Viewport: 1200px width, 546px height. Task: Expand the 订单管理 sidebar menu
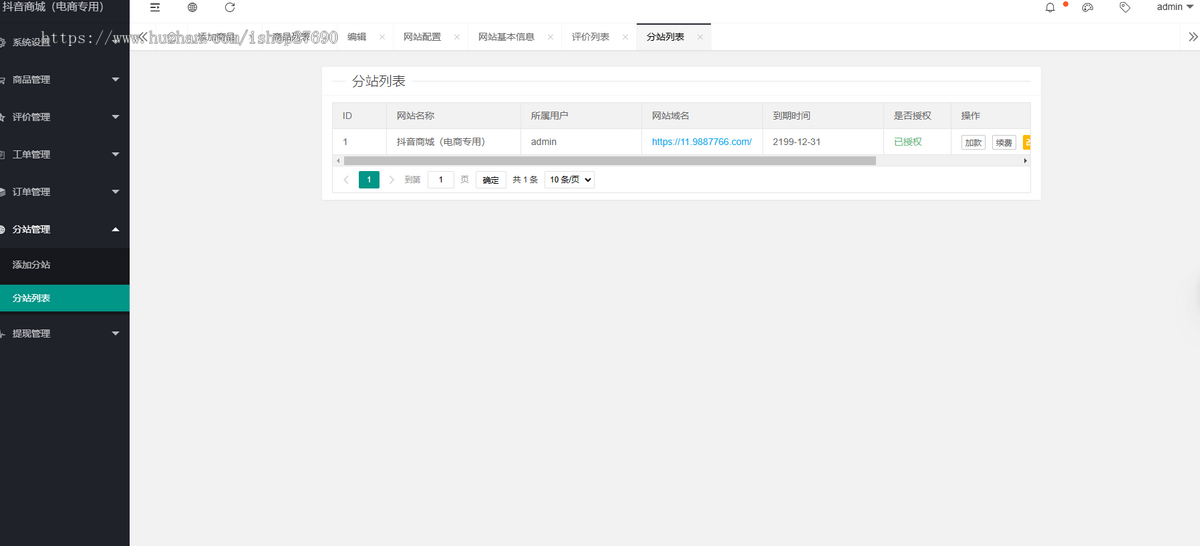click(65, 192)
